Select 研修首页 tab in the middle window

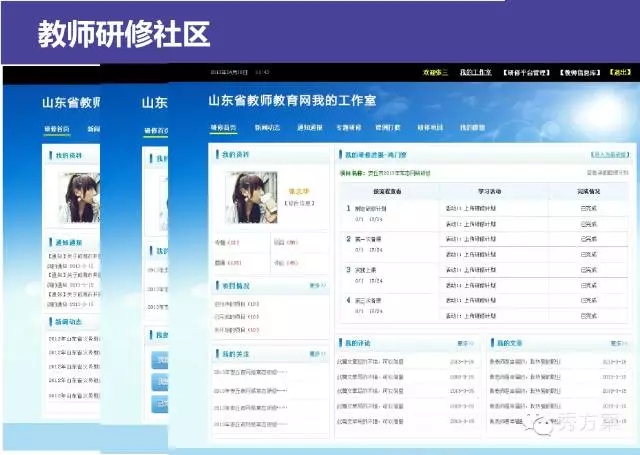tap(156, 131)
